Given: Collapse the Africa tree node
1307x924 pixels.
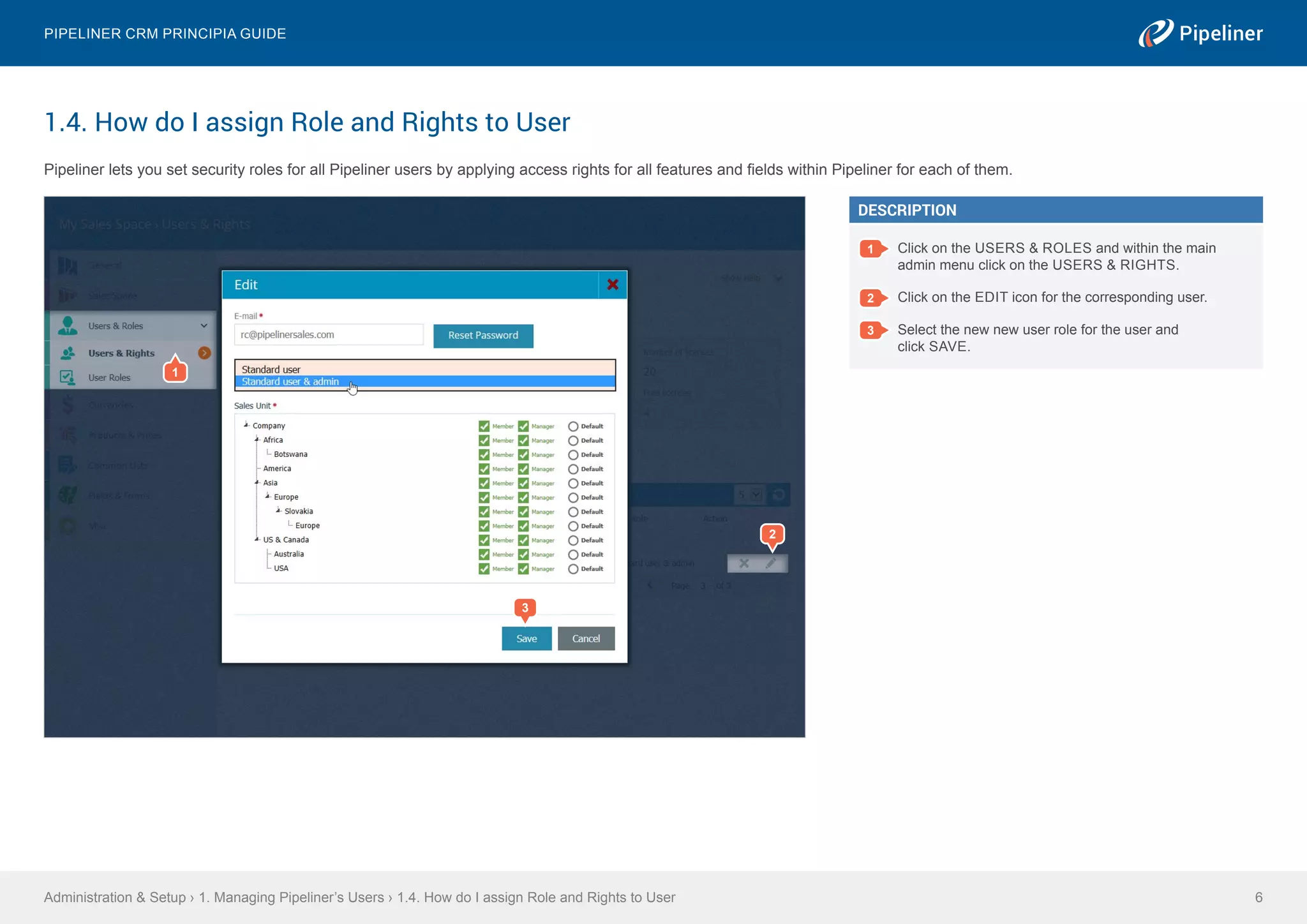Looking at the screenshot, I should [x=257, y=439].
